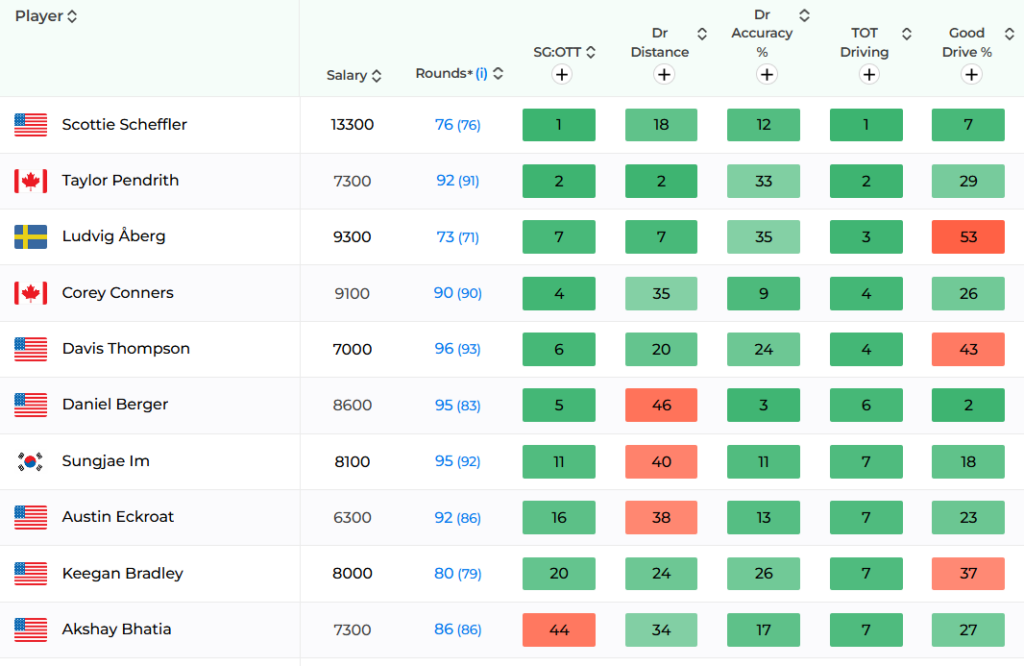The height and width of the screenshot is (666, 1024).
Task: Sort by SG:OTT column arrows
Action: coord(591,52)
